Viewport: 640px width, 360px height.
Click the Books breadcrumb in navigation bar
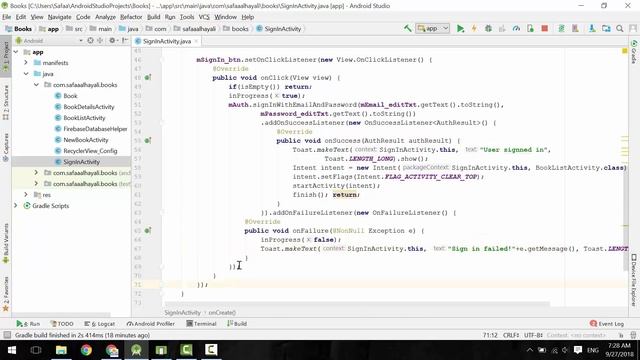coord(19,29)
